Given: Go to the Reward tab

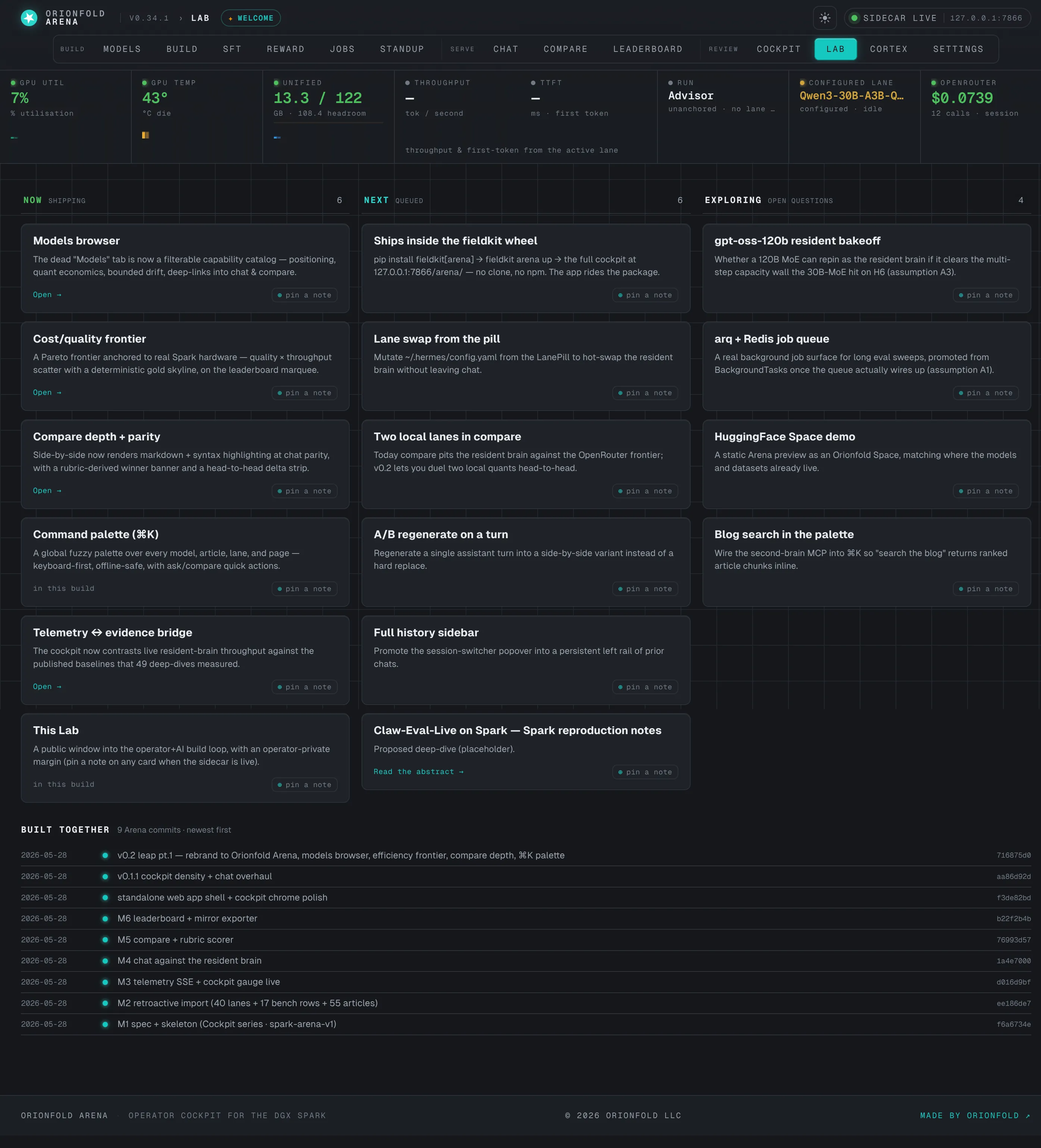Looking at the screenshot, I should pyautogui.click(x=286, y=49).
